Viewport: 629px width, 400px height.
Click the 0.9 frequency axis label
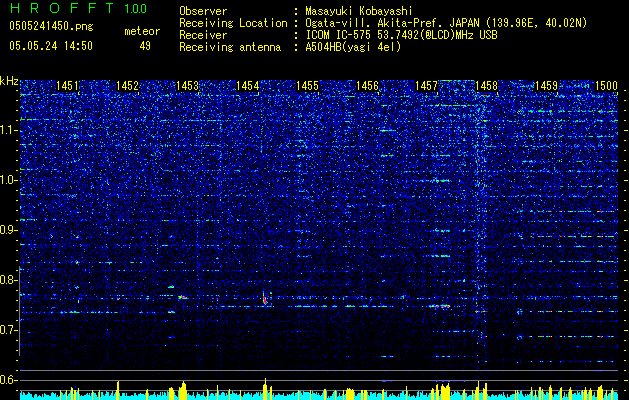[x=9, y=230]
